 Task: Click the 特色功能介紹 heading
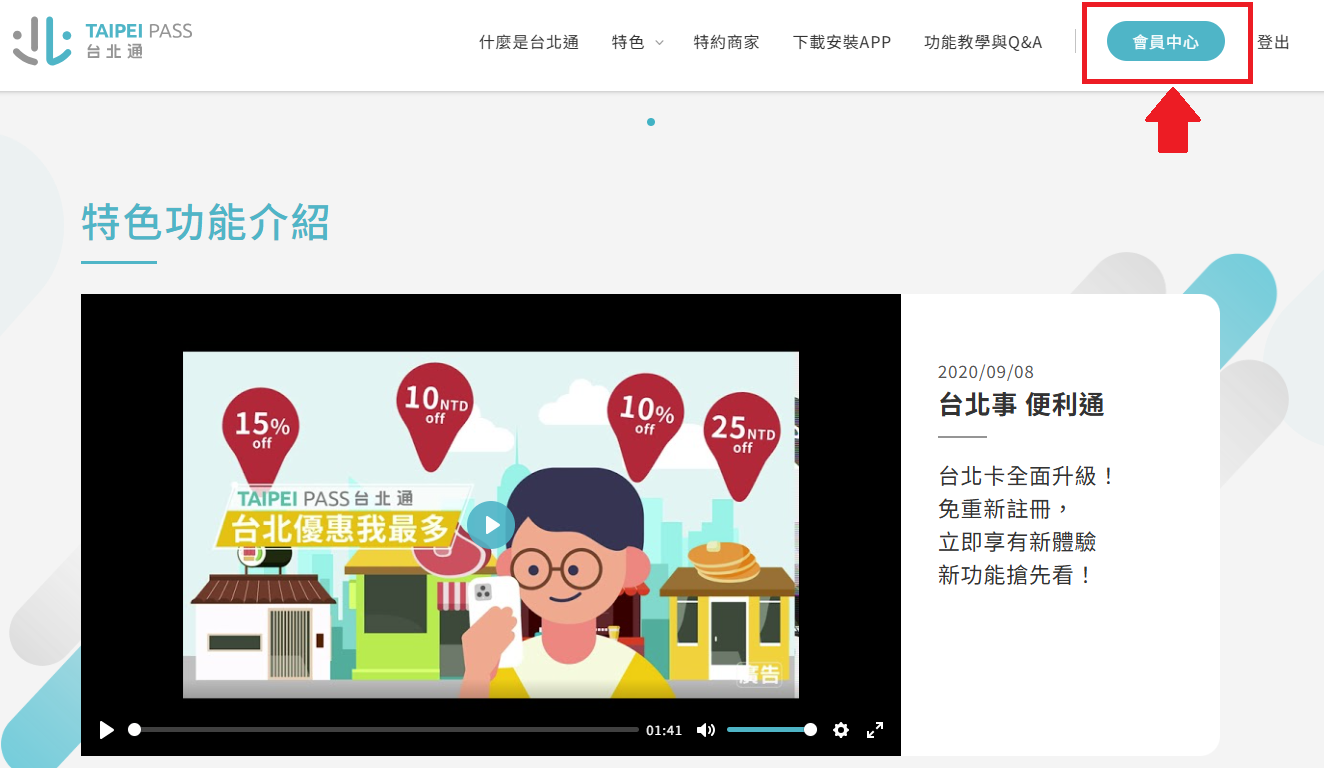coord(206,222)
